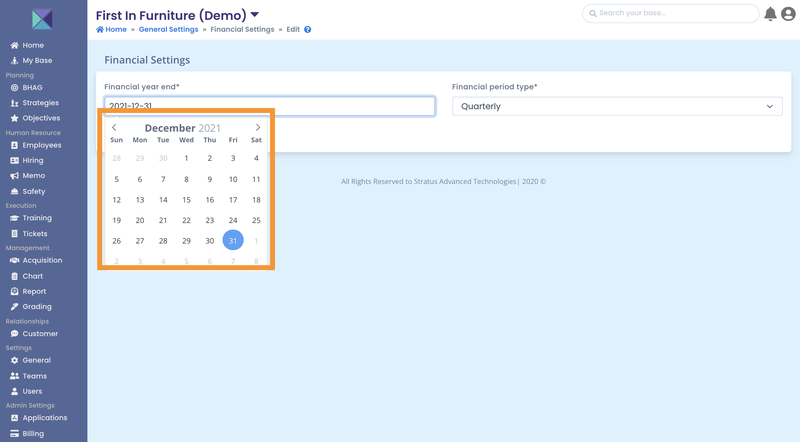Open Chart under Management
The image size is (800, 442).
tap(32, 276)
